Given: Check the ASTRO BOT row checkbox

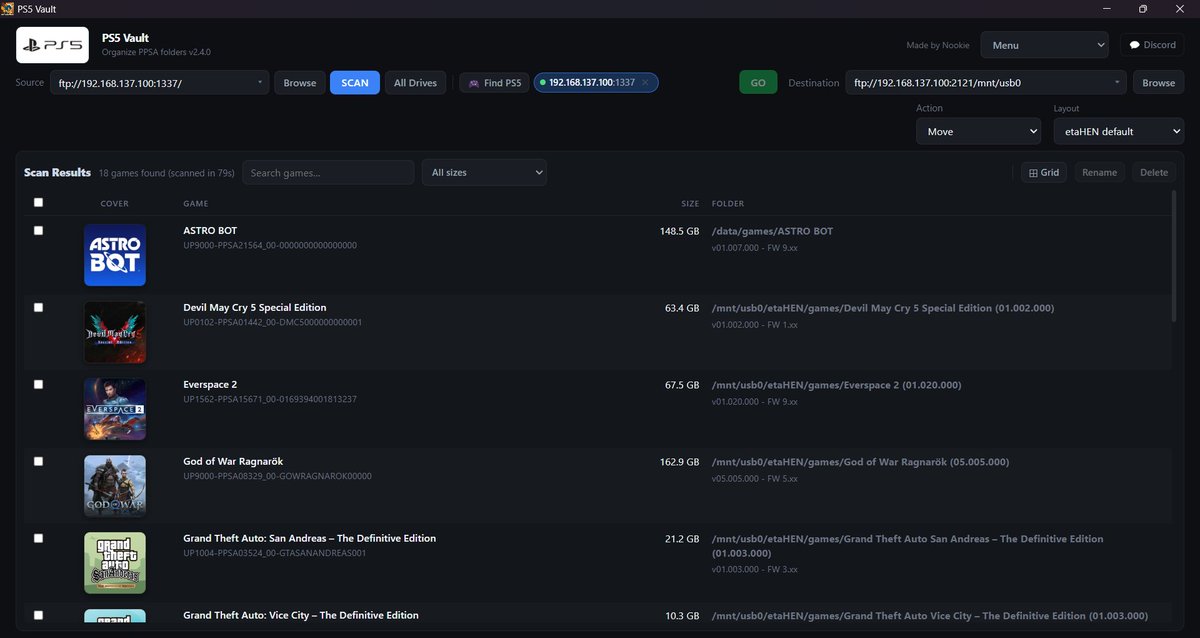Looking at the screenshot, I should pyautogui.click(x=38, y=230).
